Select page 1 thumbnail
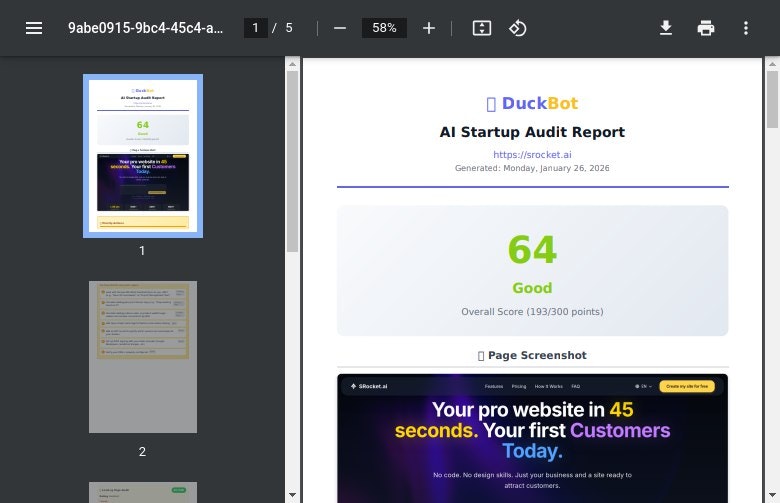 143,156
